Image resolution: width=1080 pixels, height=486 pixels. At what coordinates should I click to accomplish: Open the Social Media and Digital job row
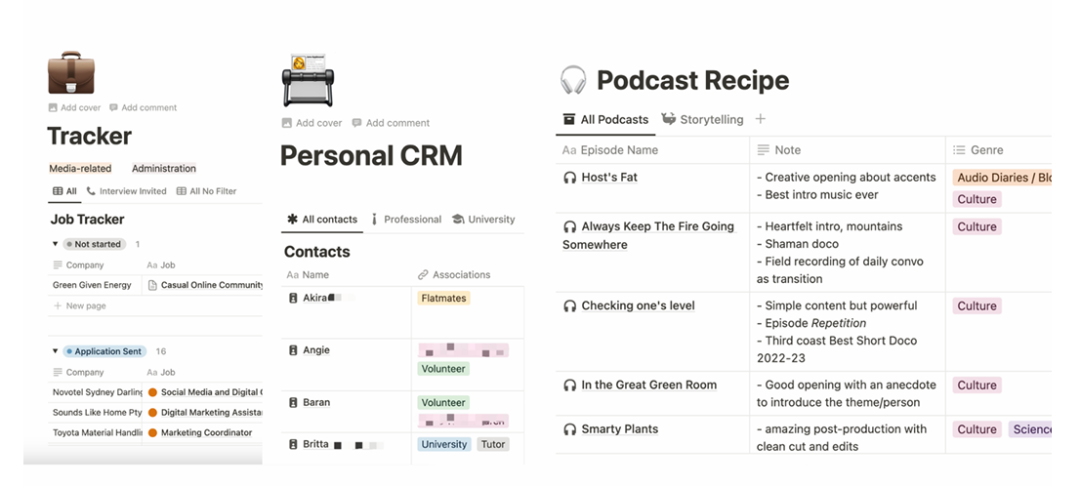[211, 392]
